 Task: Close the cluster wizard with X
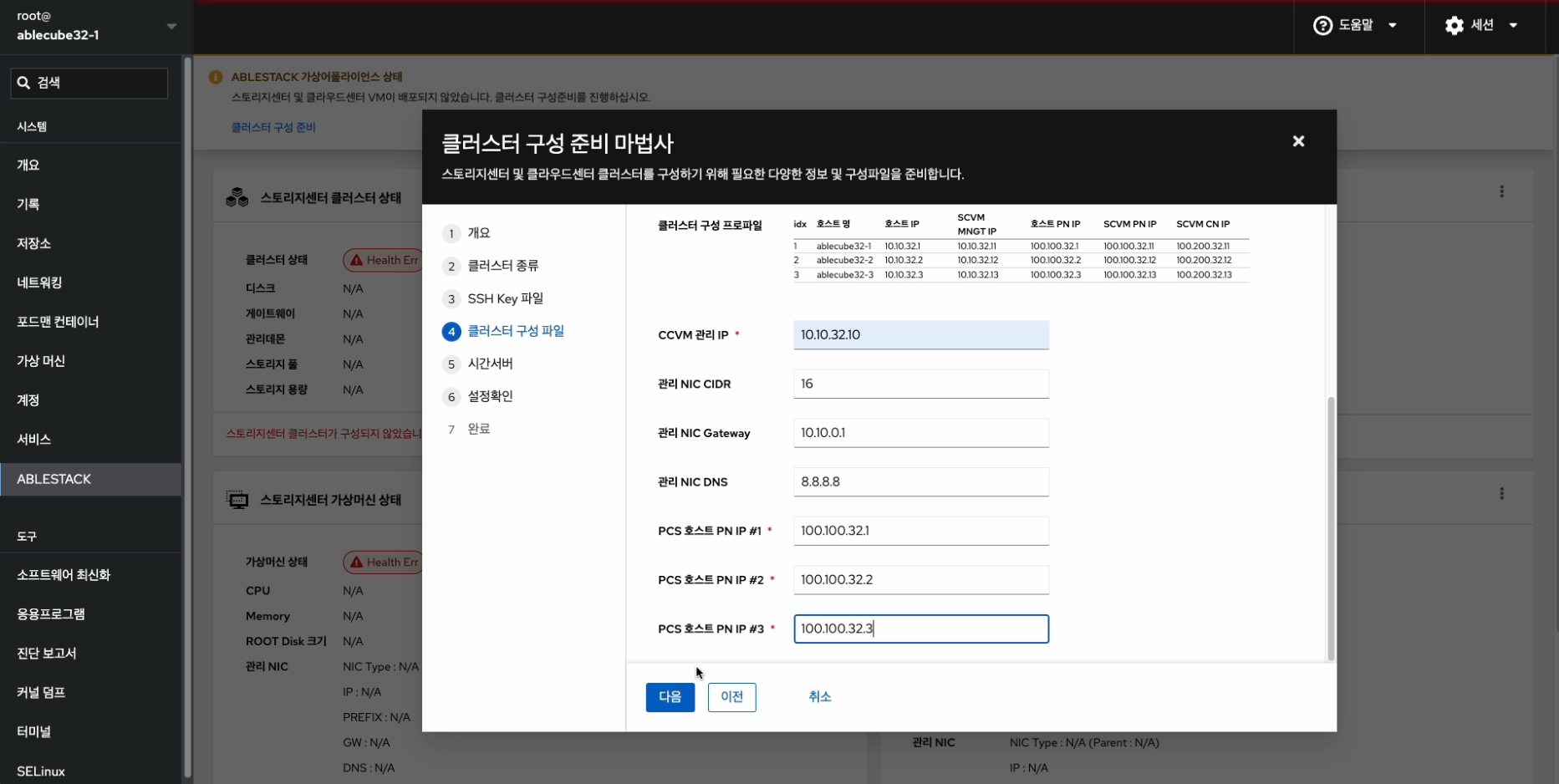pos(1298,141)
